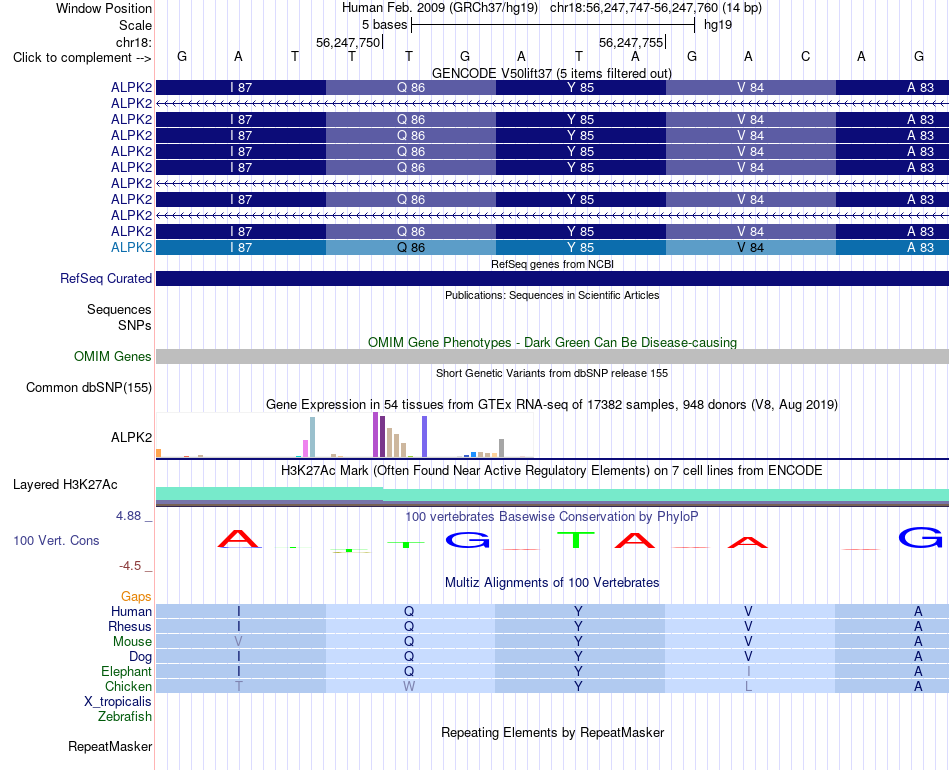This screenshot has width=950, height=770.
Task: Click the GTEx ALPK2 expression bar chart
Action: (x=345, y=435)
